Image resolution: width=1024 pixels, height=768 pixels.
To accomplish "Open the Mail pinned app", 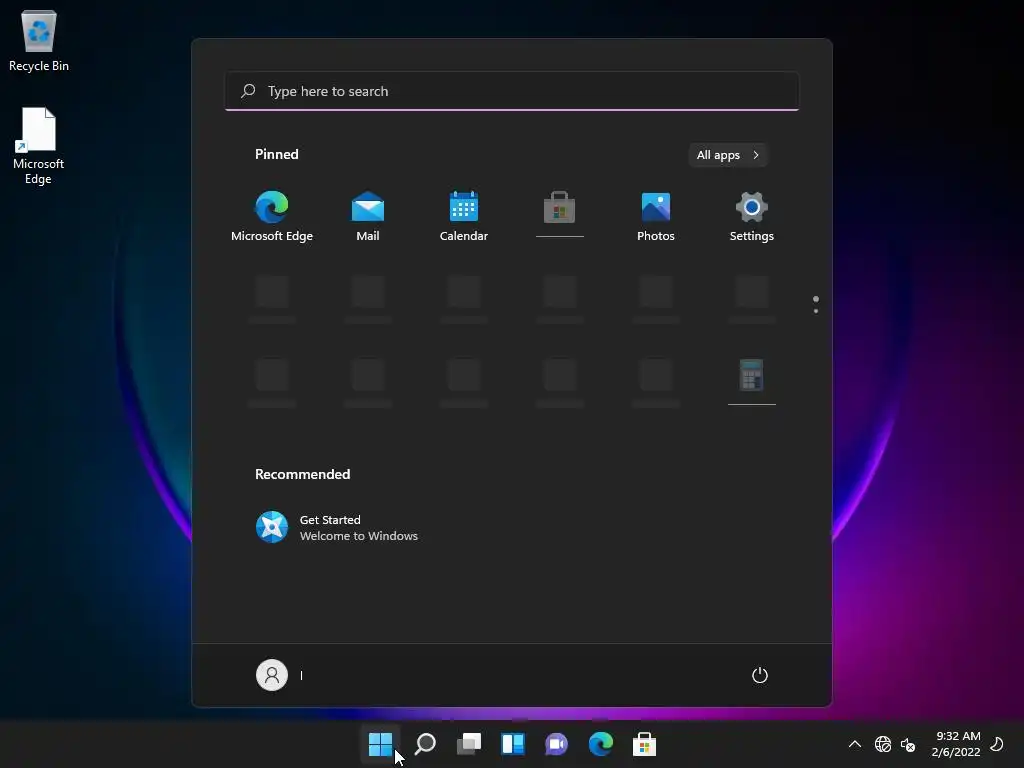I will [x=368, y=217].
